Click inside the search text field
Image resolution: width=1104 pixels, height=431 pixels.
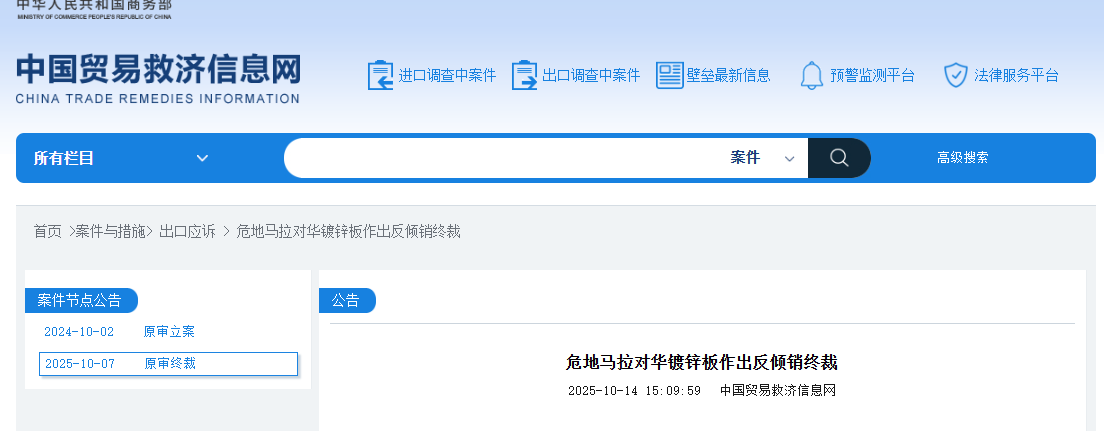[500, 158]
